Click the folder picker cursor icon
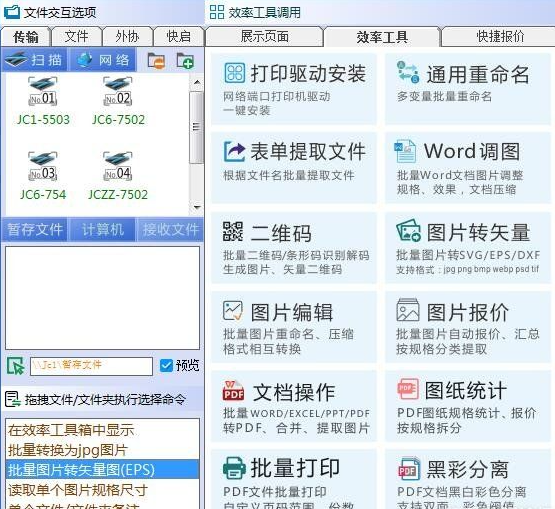This screenshot has height=509, width=555. click(16, 366)
